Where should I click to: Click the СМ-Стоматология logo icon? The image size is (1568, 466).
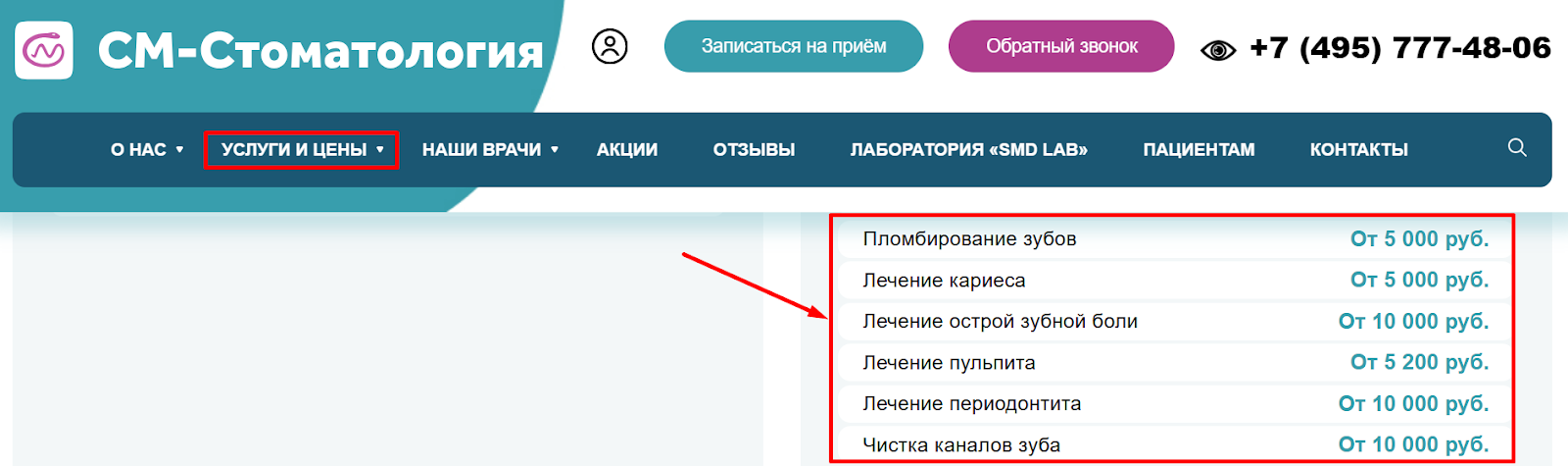pyautogui.click(x=44, y=50)
